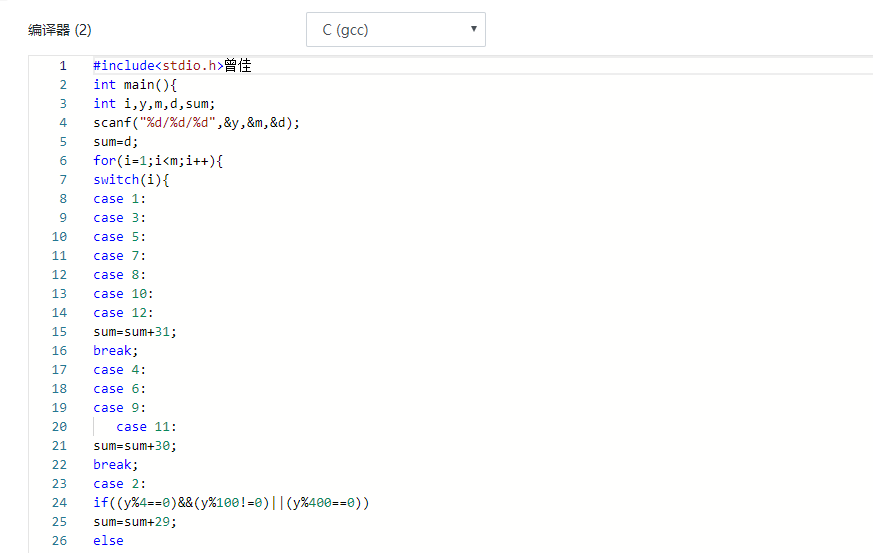Viewport: 873px width, 553px height.
Task: Place cursor on the int main(){ line
Action: point(134,85)
